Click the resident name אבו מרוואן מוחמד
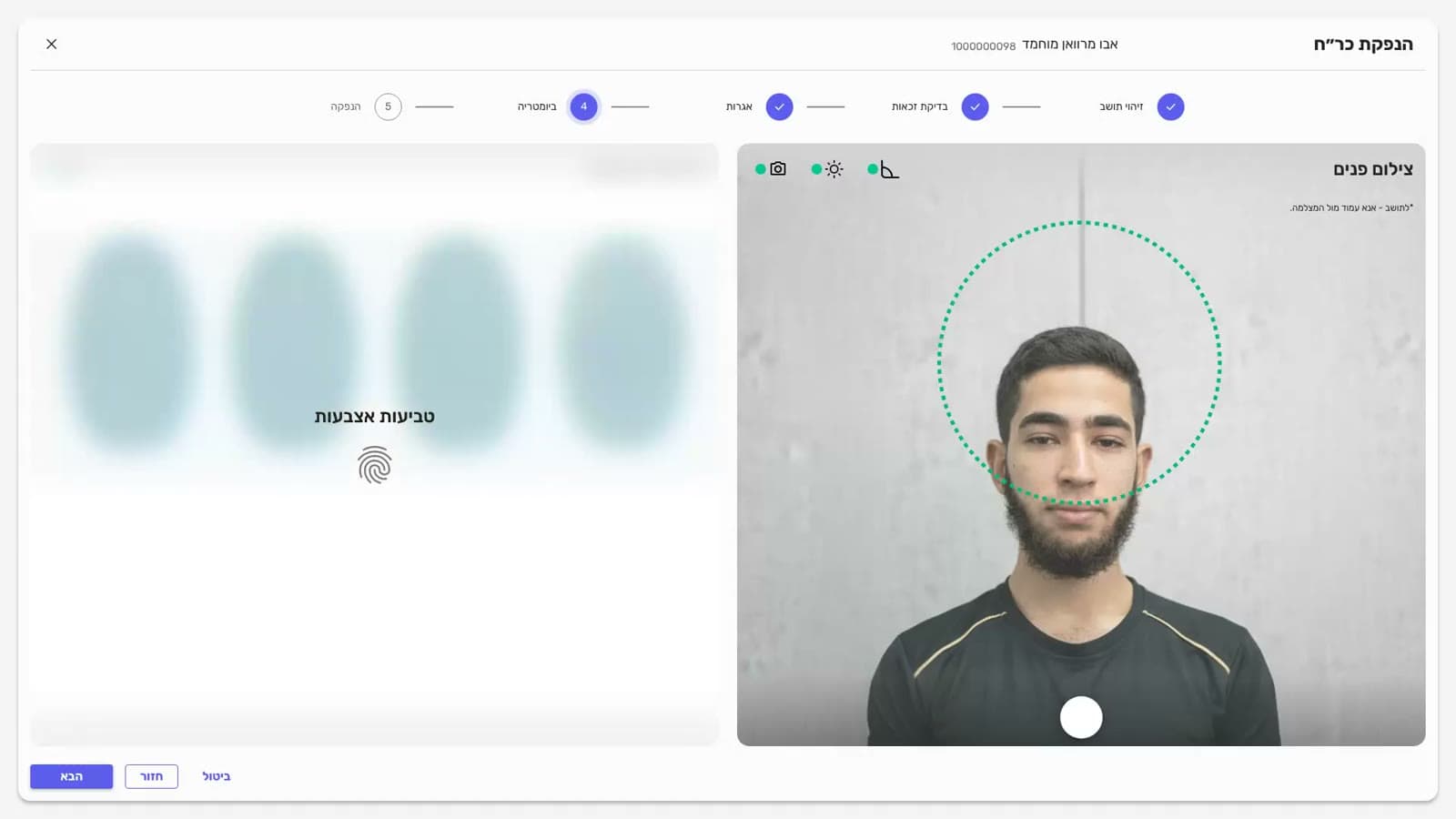This screenshot has width=1456, height=819. point(1070,44)
